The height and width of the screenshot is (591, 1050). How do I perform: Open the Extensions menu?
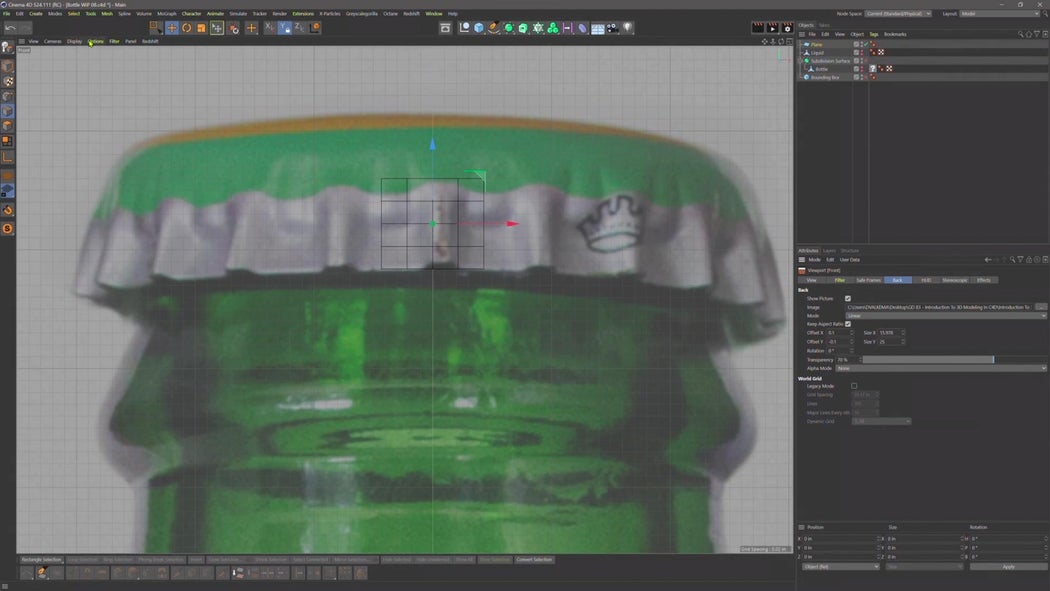[303, 13]
